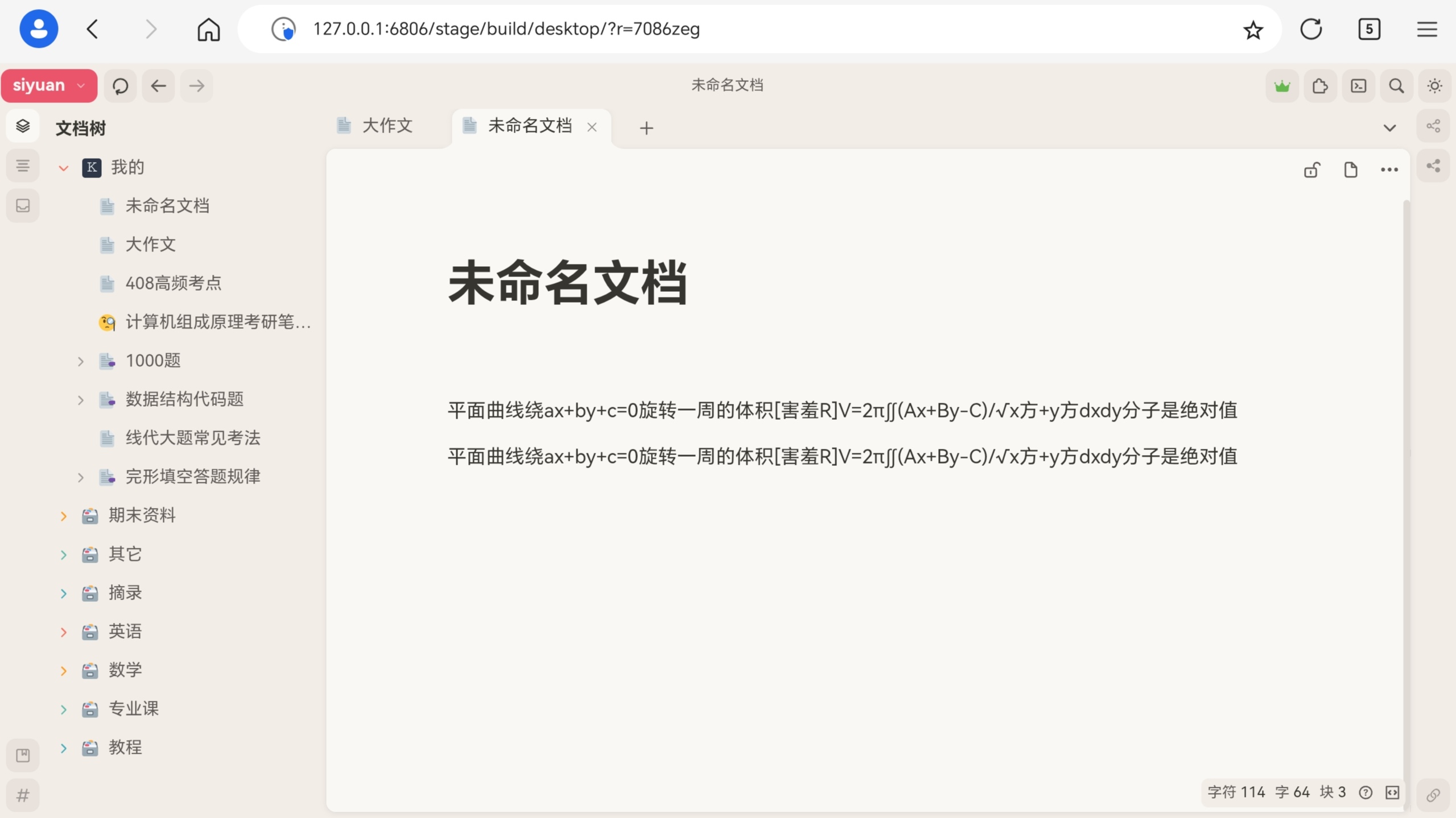This screenshot has height=818, width=1456.
Task: Open the tab list chevron dropdown
Action: point(1390,127)
